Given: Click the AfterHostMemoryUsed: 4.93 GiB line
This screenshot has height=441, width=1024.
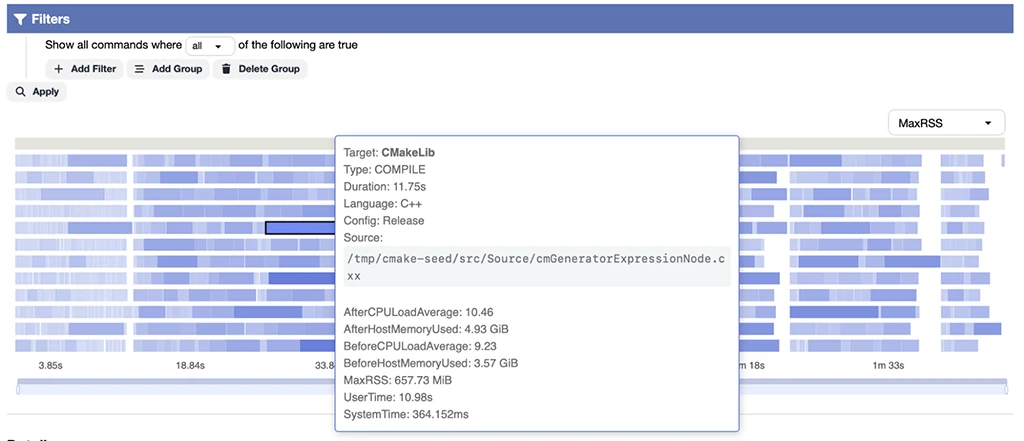Looking at the screenshot, I should click(426, 329).
